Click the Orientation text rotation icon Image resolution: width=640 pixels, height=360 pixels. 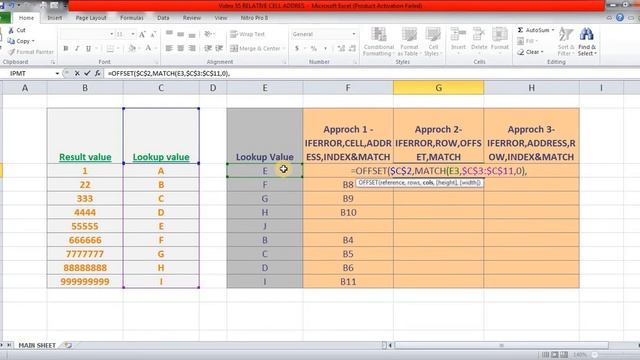(208, 34)
